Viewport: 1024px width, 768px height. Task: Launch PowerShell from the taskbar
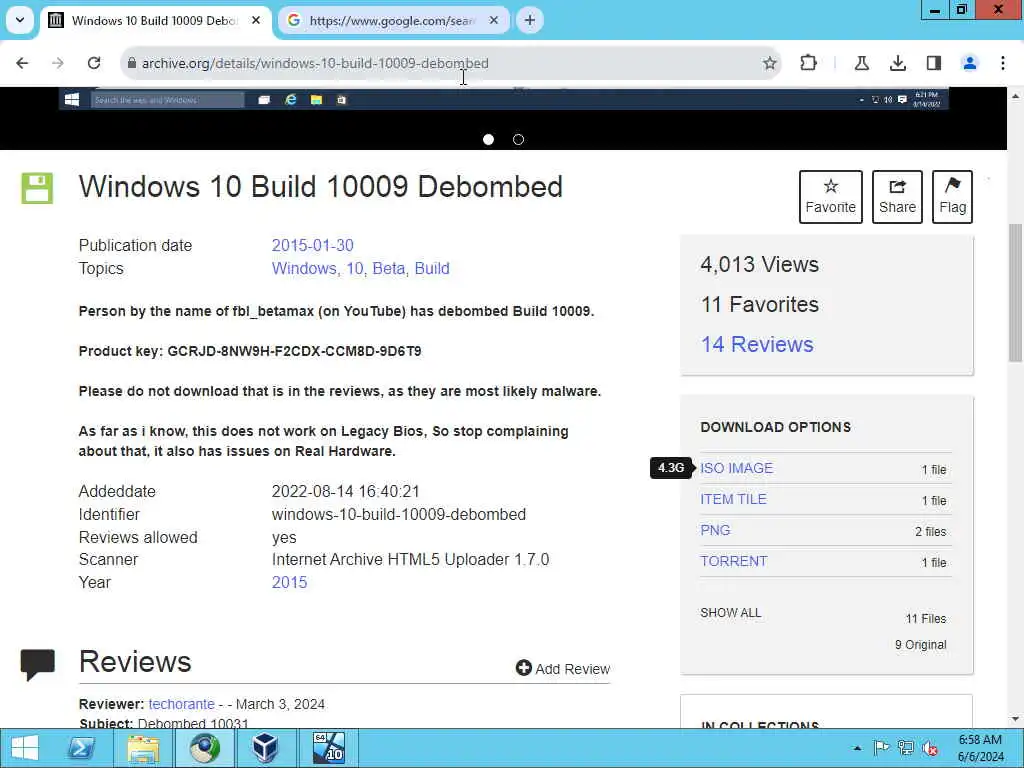tap(82, 748)
